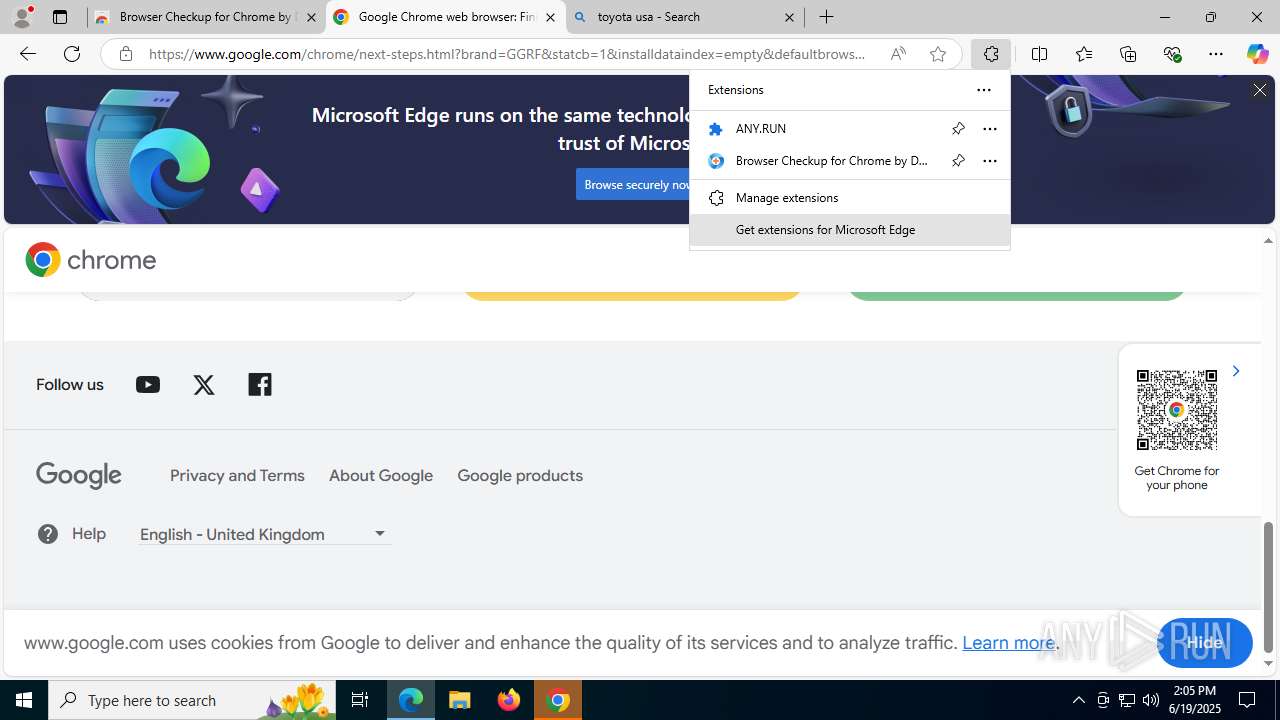Image resolution: width=1280 pixels, height=720 pixels.
Task: Pin Browser Checkup extension to toolbar
Action: point(957,160)
